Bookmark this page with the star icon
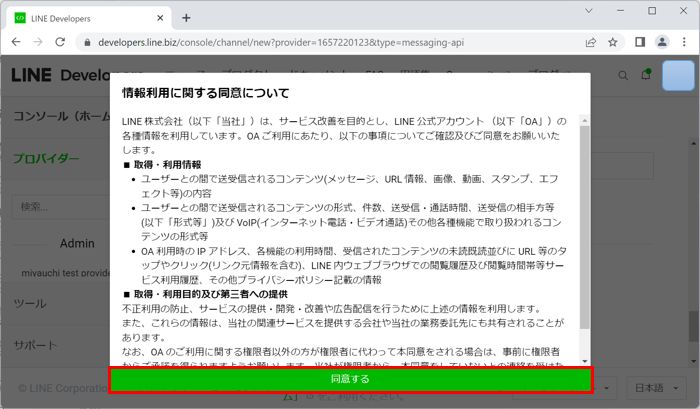 pos(613,42)
